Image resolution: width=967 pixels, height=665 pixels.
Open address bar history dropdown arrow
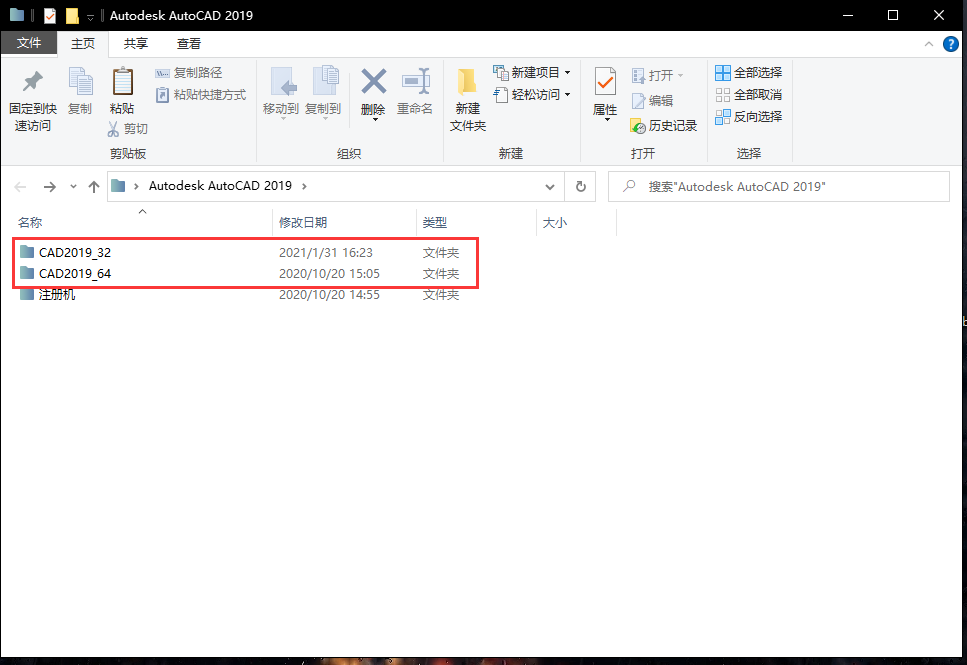550,186
